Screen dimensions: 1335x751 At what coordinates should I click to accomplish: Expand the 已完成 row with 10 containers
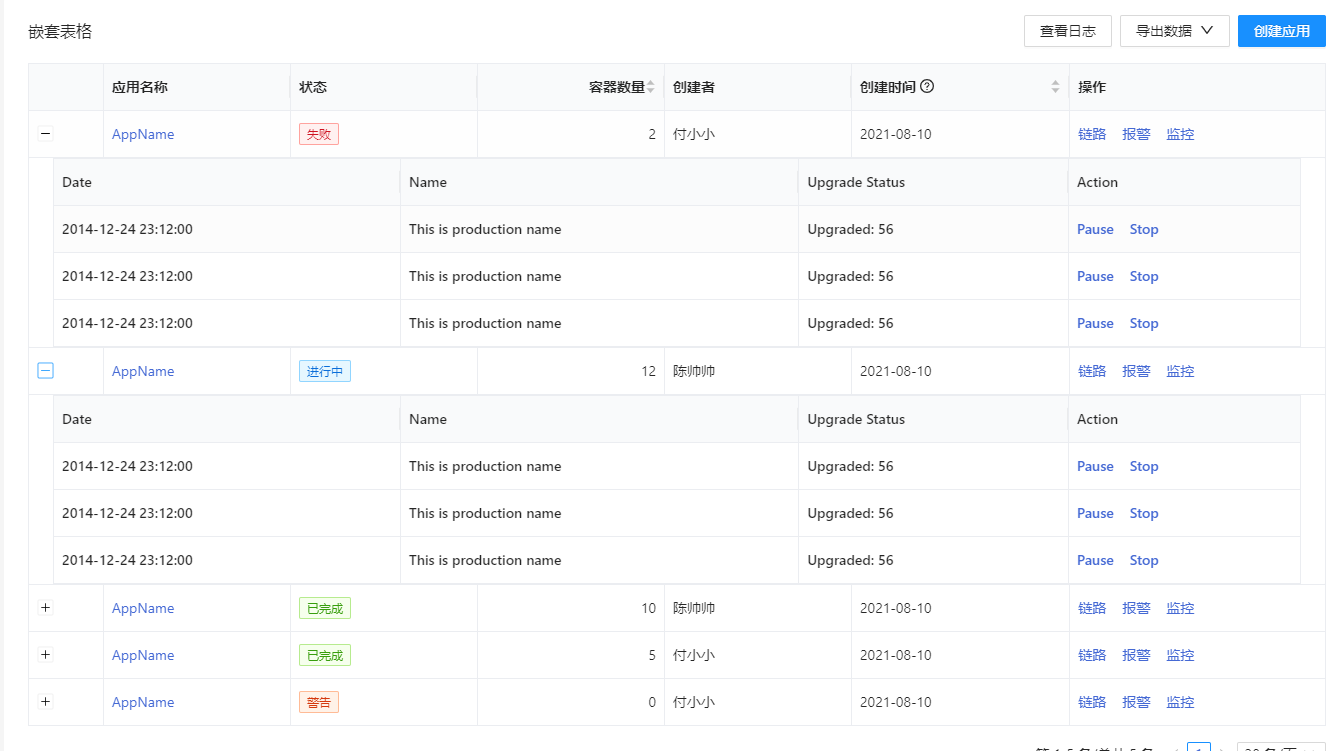[x=44, y=607]
